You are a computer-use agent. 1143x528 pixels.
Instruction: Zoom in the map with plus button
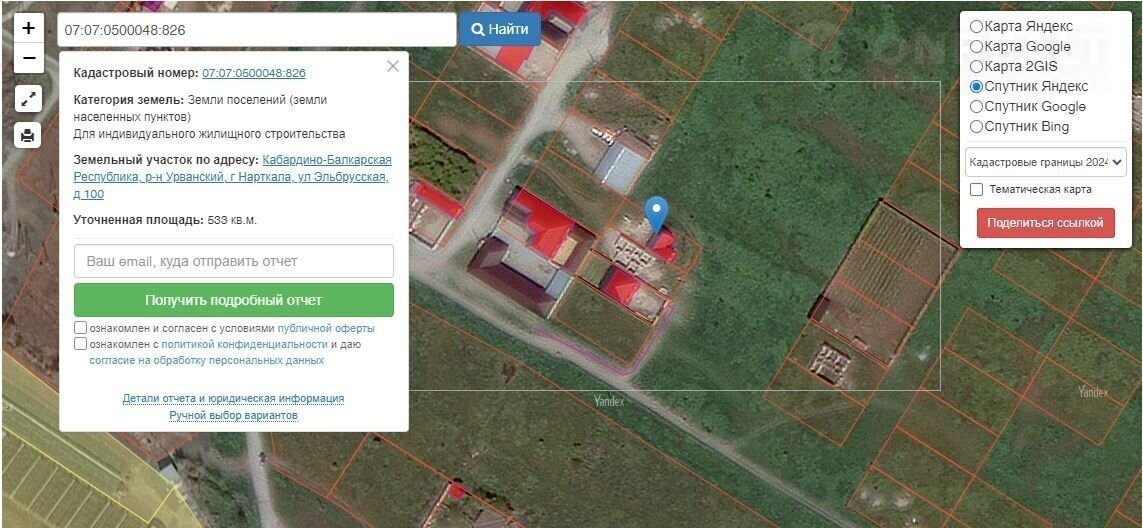click(28, 28)
